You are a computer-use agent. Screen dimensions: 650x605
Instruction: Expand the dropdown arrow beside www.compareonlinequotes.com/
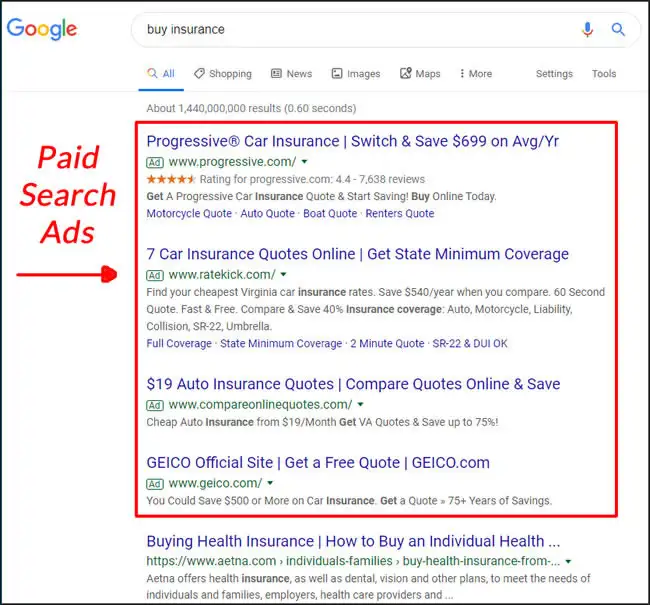pos(360,404)
